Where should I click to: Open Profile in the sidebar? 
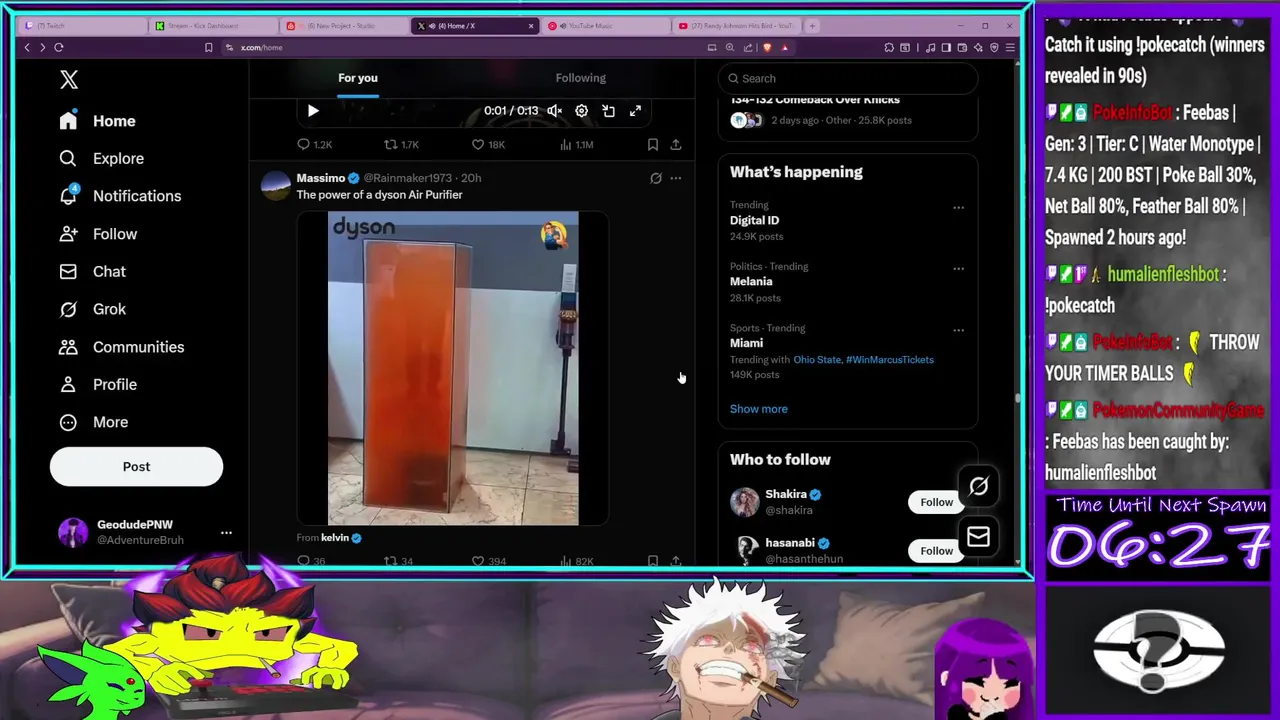pos(98,384)
